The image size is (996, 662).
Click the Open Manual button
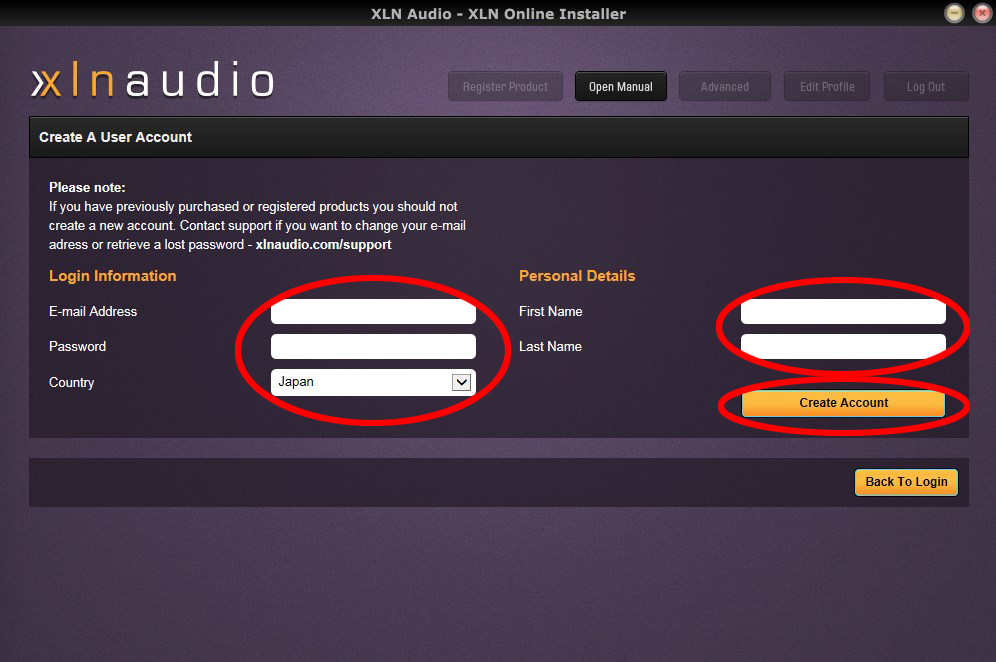pos(621,86)
